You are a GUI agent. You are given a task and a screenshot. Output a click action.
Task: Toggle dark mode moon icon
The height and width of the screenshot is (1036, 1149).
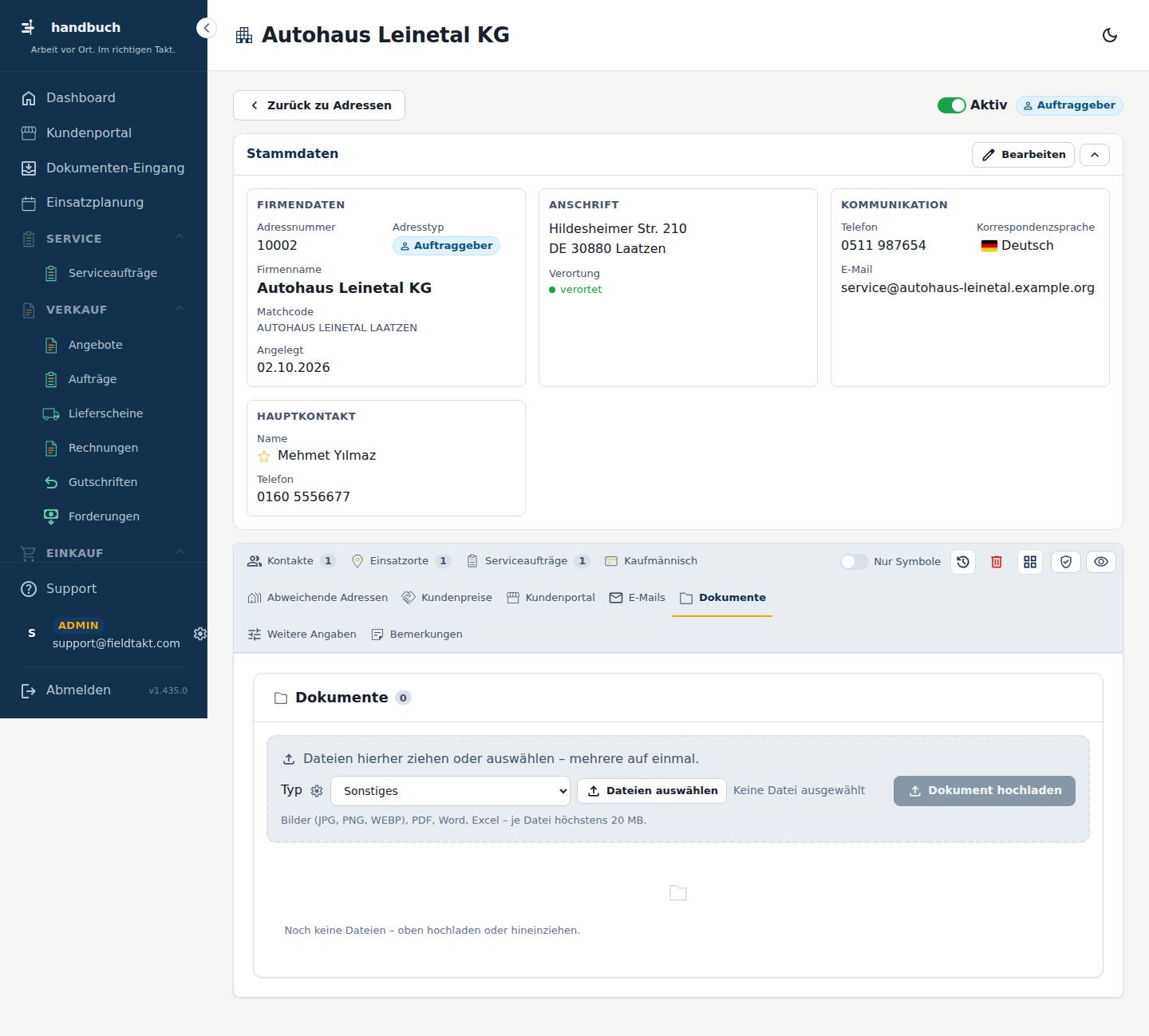[x=1109, y=35]
